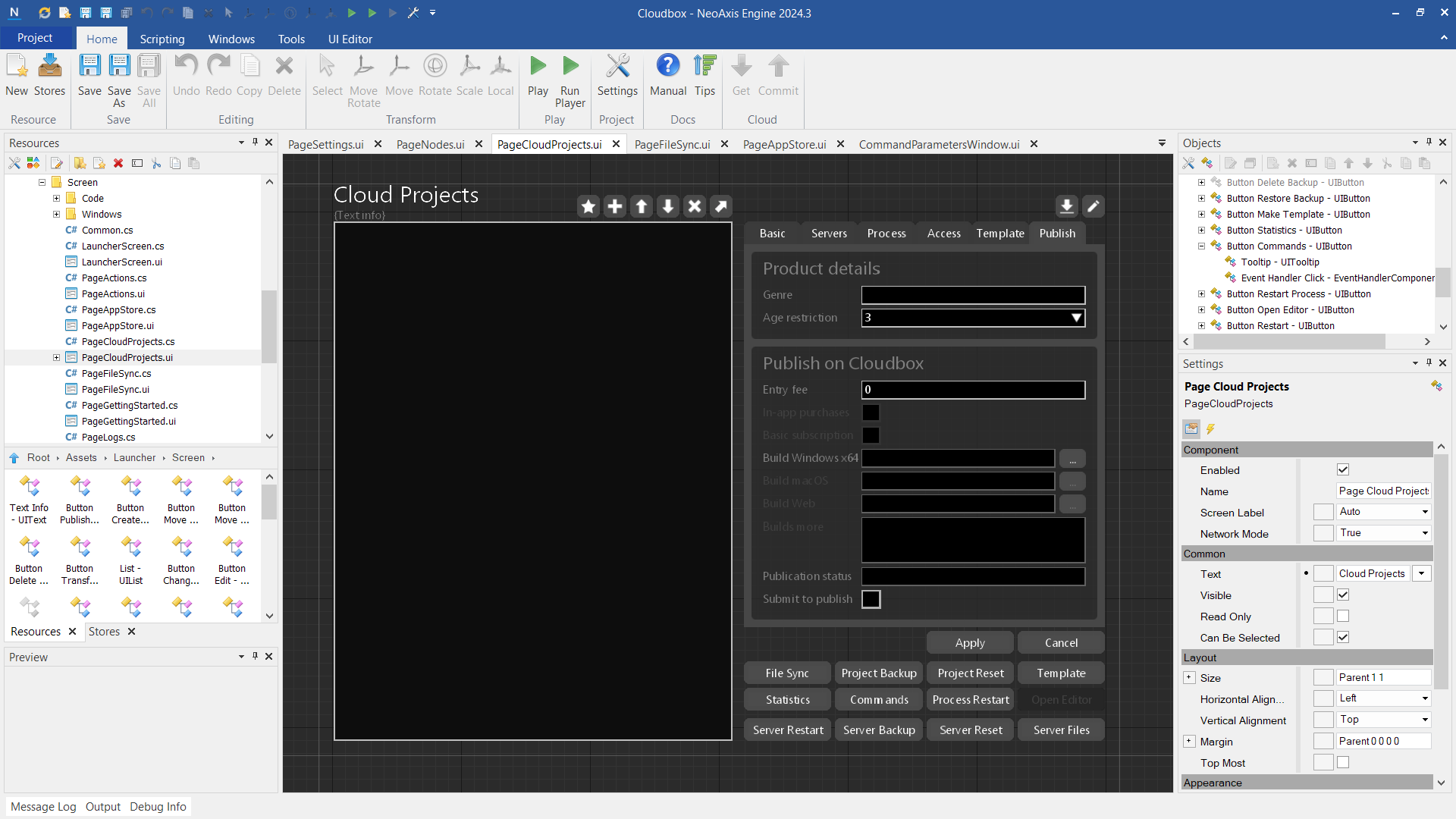Click the plus button in Cloud Projects canvas
This screenshot has height=819, width=1456.
(x=615, y=206)
